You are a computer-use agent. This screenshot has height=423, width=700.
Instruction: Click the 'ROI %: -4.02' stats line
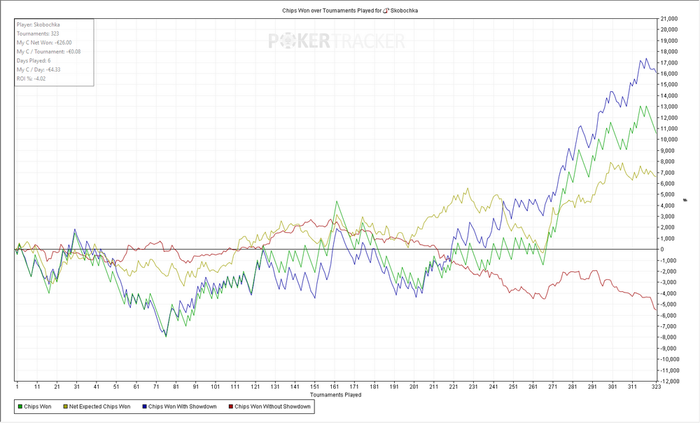[31, 79]
